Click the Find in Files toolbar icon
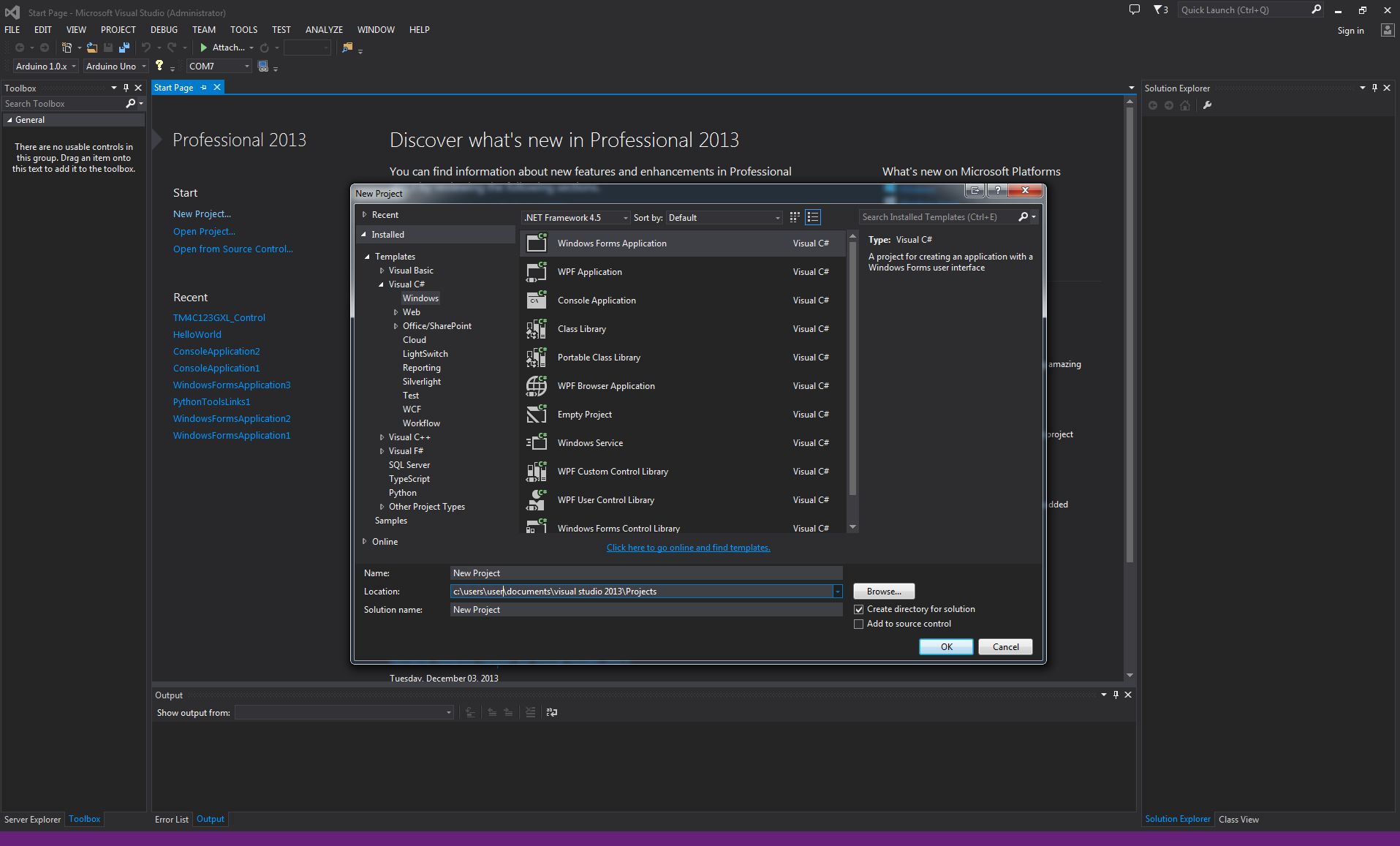The image size is (1400, 846). point(347,48)
